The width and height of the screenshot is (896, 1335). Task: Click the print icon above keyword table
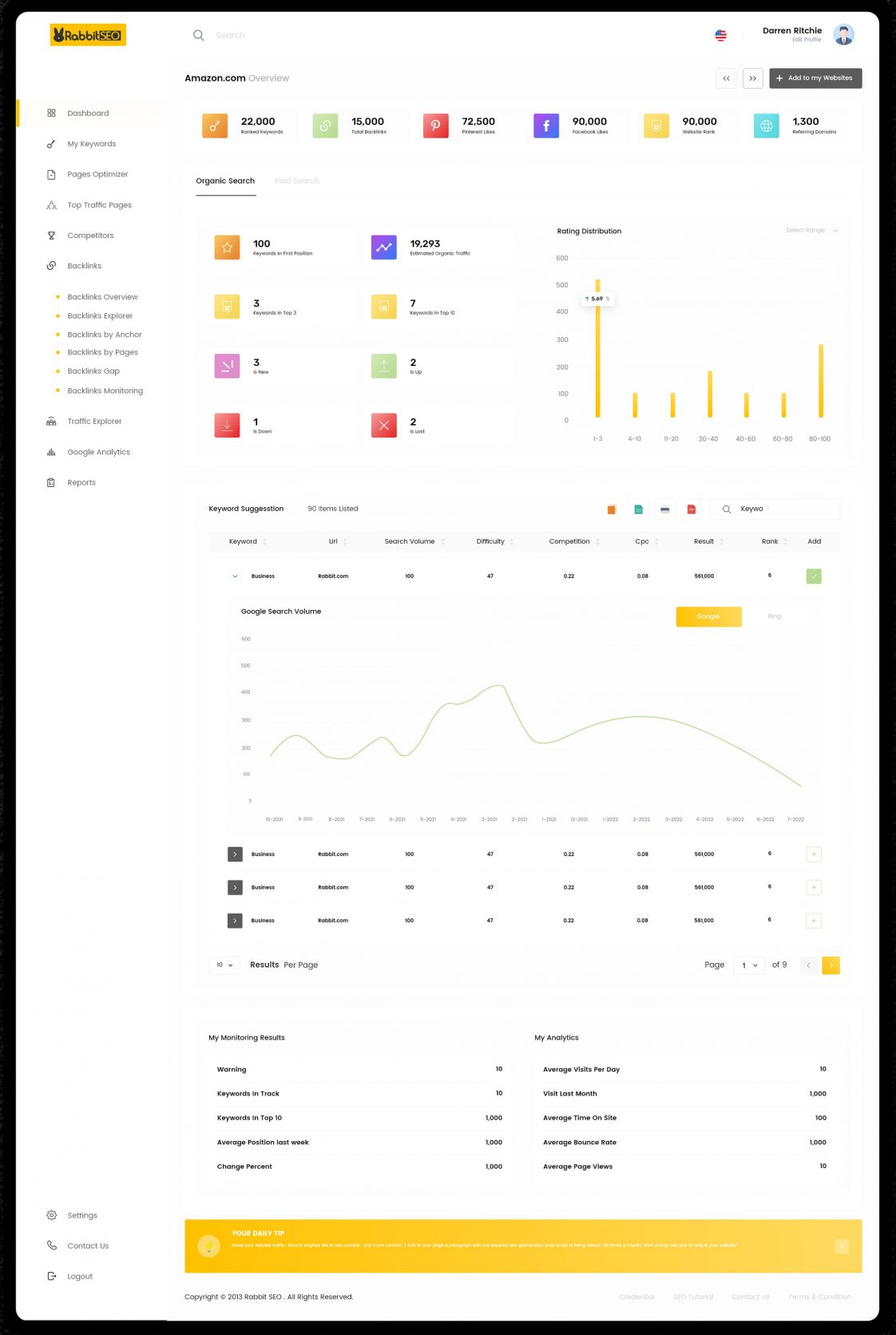click(x=664, y=509)
